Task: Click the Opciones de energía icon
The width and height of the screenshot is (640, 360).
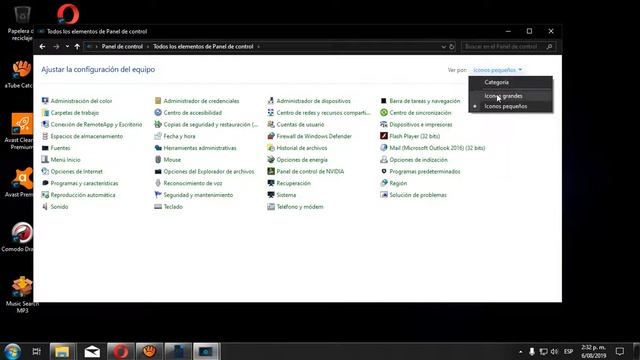Action: point(271,160)
